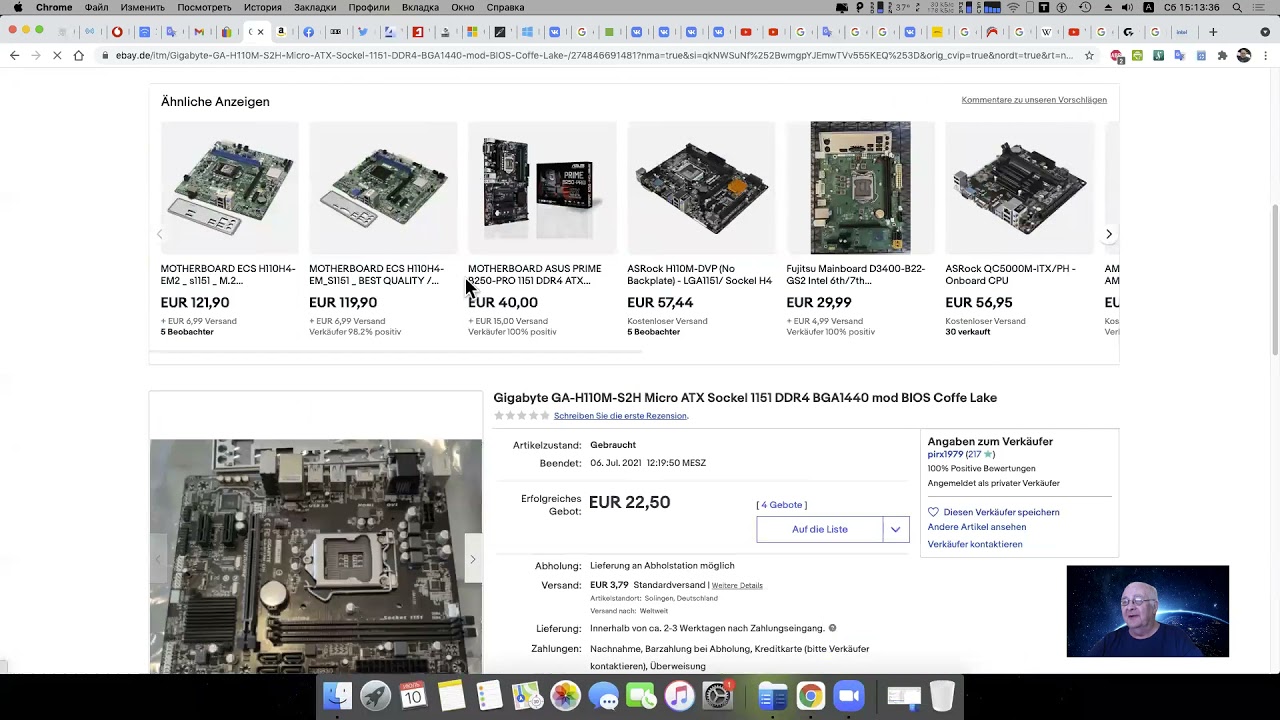Open the Chrome three-dot menu
This screenshot has width=1280, height=720.
1265,56
